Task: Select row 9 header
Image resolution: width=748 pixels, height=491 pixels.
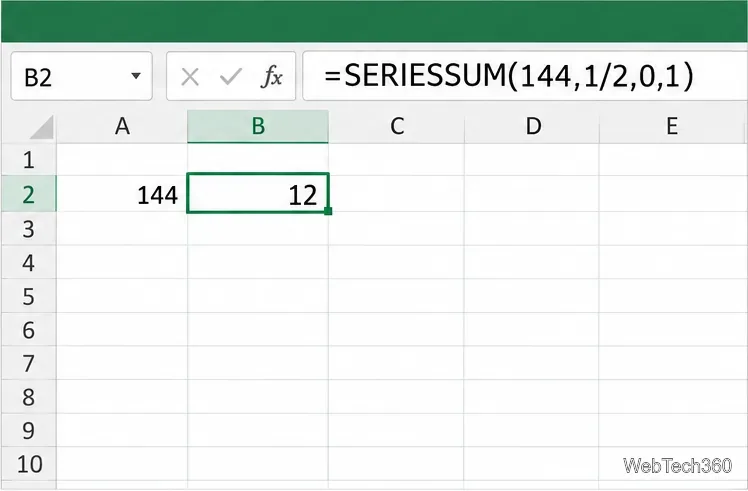Action: pyautogui.click(x=29, y=430)
